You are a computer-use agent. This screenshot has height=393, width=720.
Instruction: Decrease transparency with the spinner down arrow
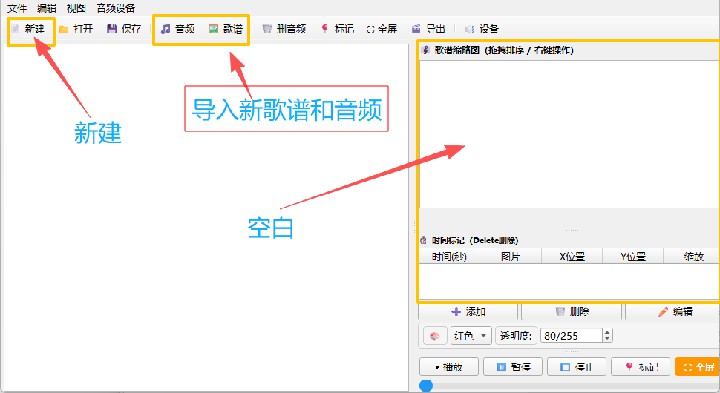click(x=607, y=339)
